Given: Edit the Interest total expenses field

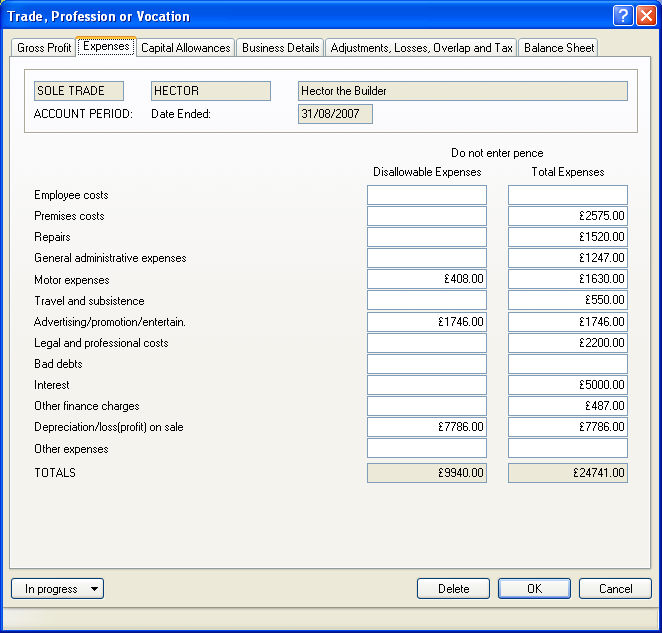Looking at the screenshot, I should pos(567,385).
